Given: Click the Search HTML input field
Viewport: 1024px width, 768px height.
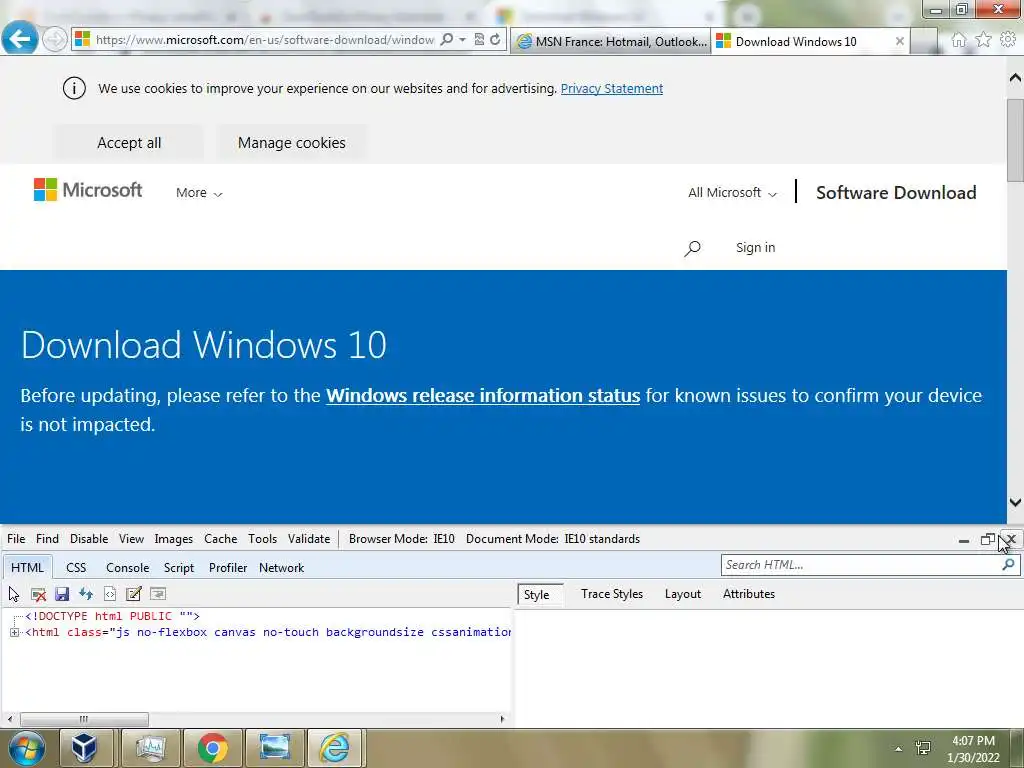Looking at the screenshot, I should pos(860,565).
